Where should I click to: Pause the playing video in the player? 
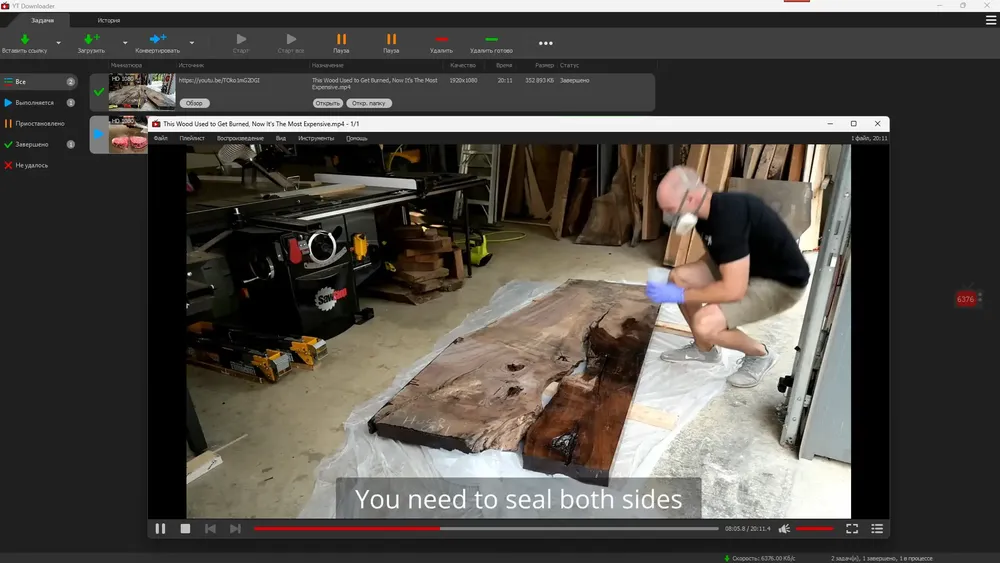coord(160,529)
